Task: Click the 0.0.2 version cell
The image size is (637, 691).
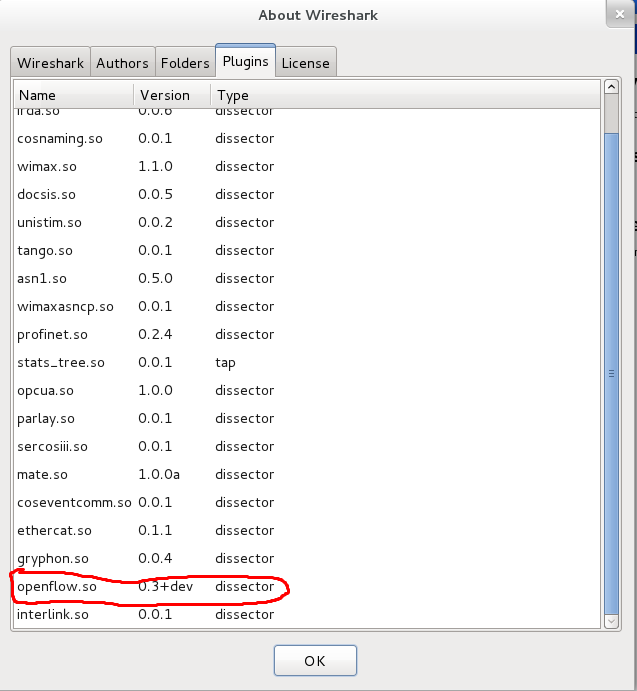Action: 155,223
